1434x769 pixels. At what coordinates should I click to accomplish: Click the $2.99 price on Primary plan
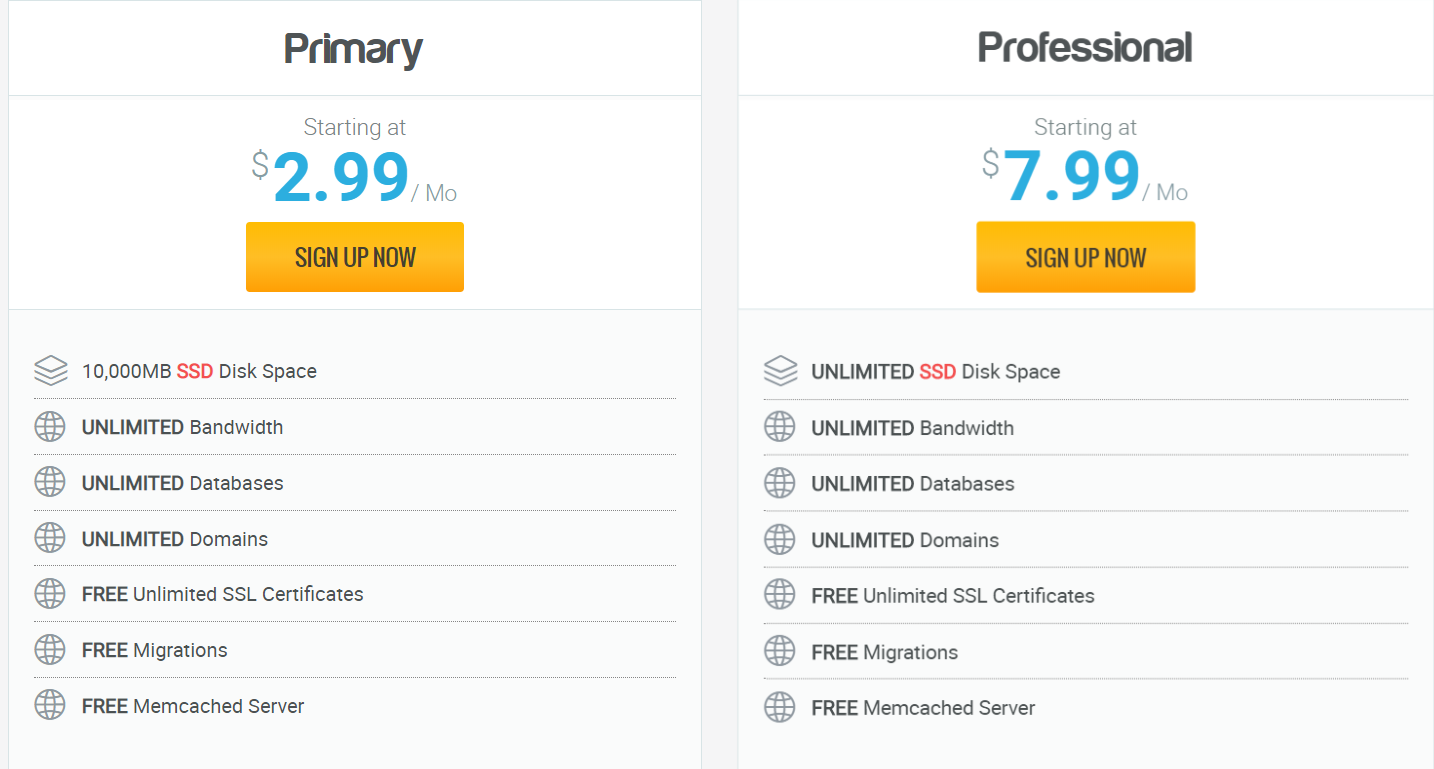tap(340, 178)
